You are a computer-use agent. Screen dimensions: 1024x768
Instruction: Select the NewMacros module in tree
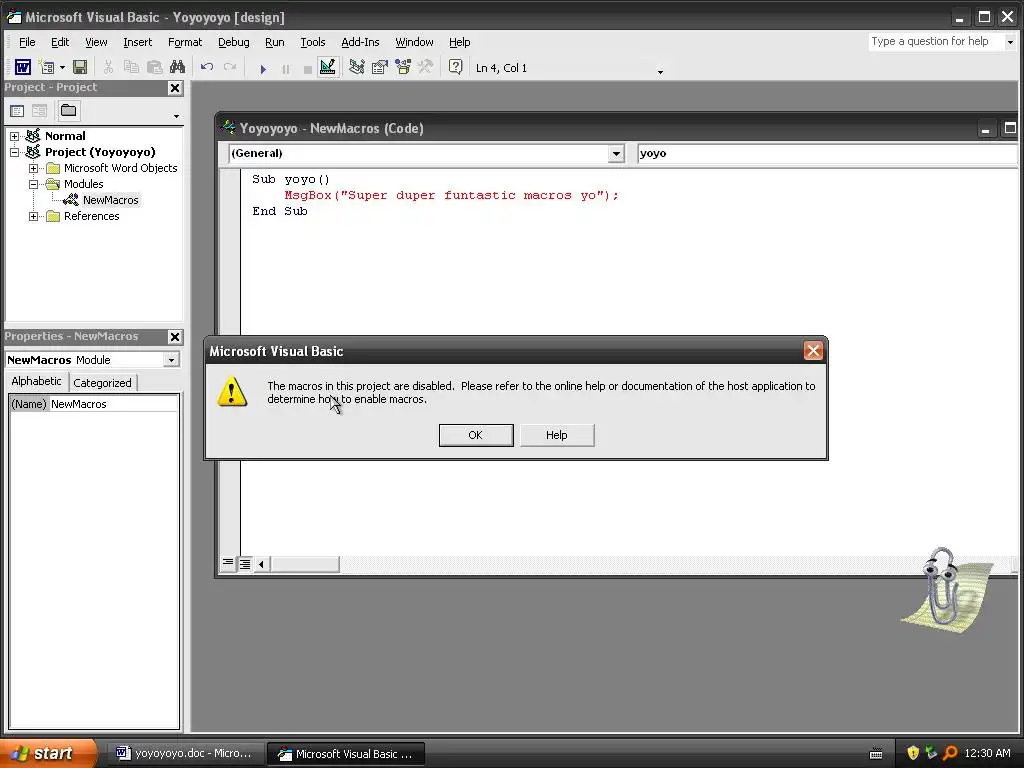(x=110, y=200)
